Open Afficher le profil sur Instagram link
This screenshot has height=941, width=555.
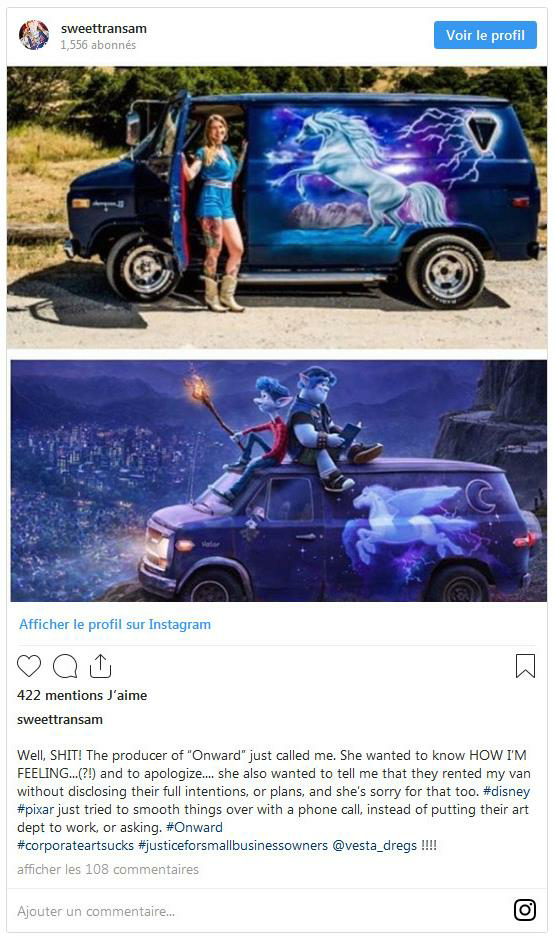[115, 624]
